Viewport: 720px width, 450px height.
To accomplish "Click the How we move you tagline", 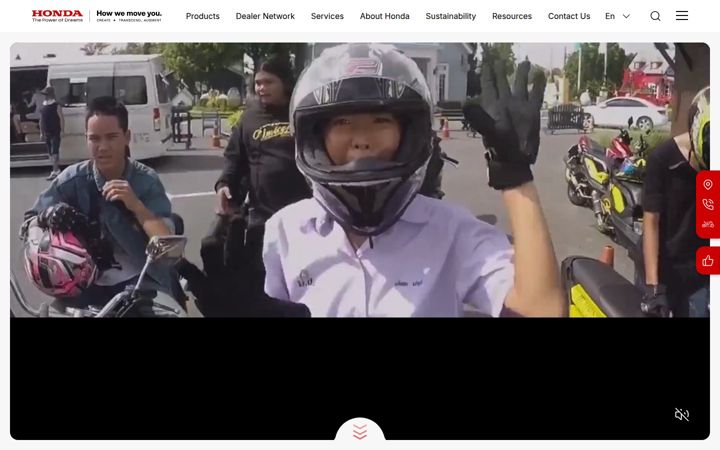I will tap(129, 16).
